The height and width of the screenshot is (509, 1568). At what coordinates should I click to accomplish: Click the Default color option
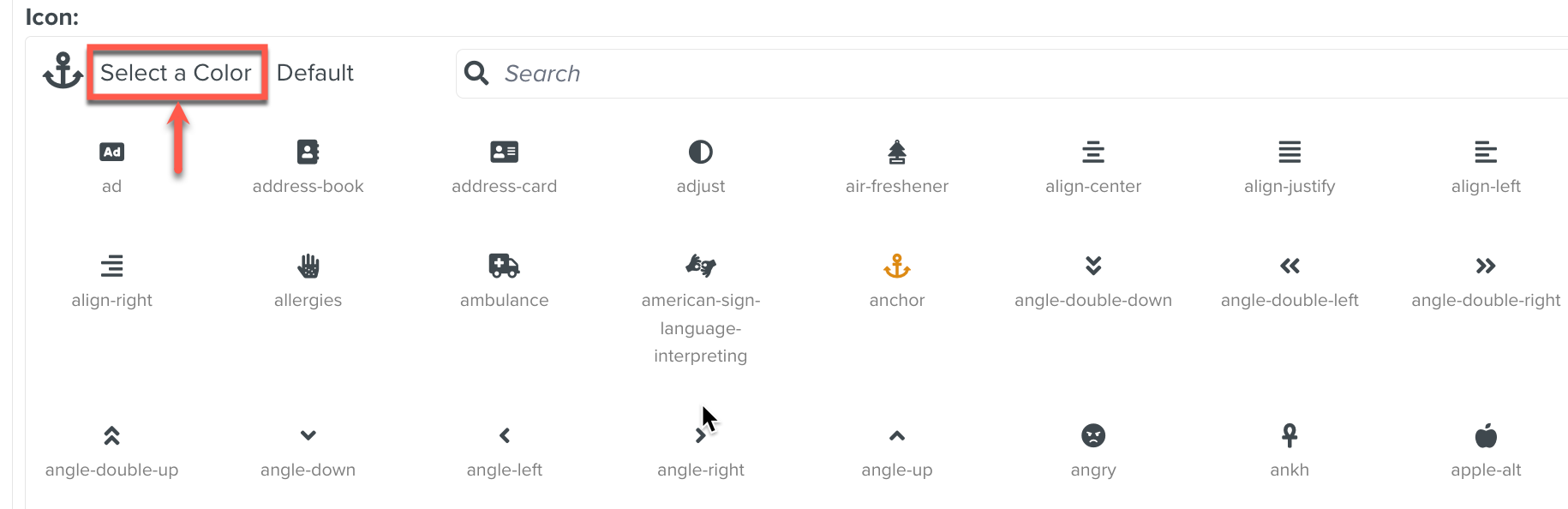[316, 73]
